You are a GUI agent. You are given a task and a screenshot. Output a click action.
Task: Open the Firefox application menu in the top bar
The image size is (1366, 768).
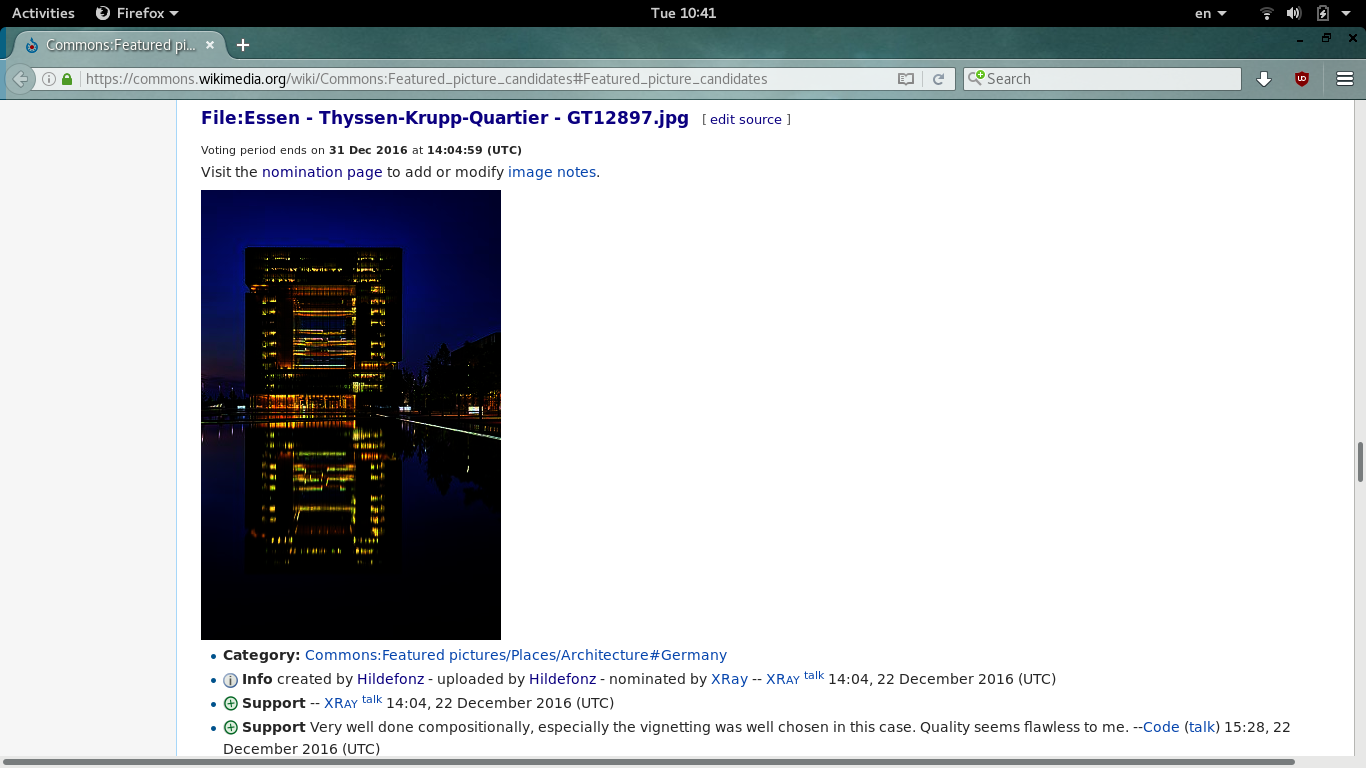[x=137, y=13]
